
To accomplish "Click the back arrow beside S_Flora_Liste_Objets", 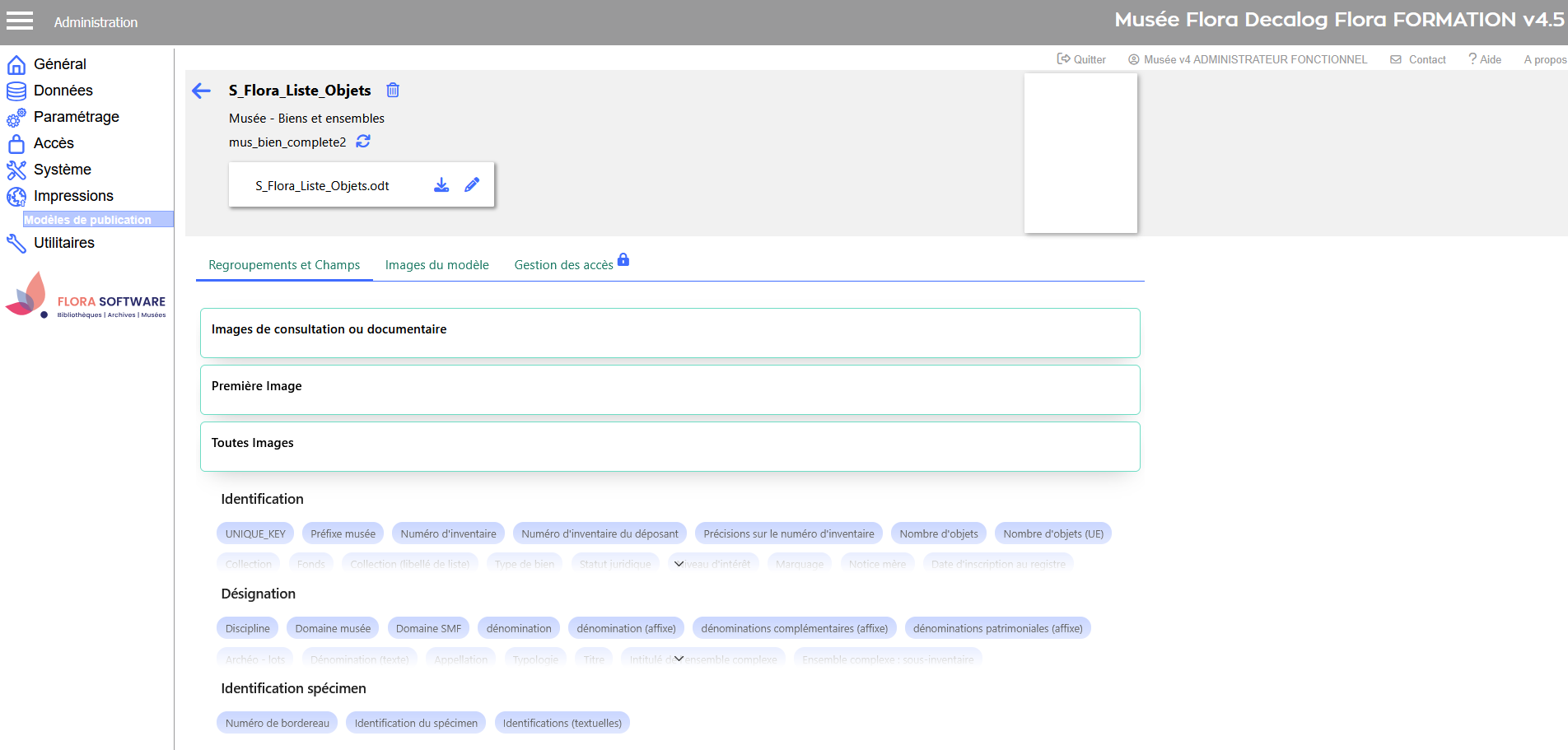I will (x=201, y=91).
